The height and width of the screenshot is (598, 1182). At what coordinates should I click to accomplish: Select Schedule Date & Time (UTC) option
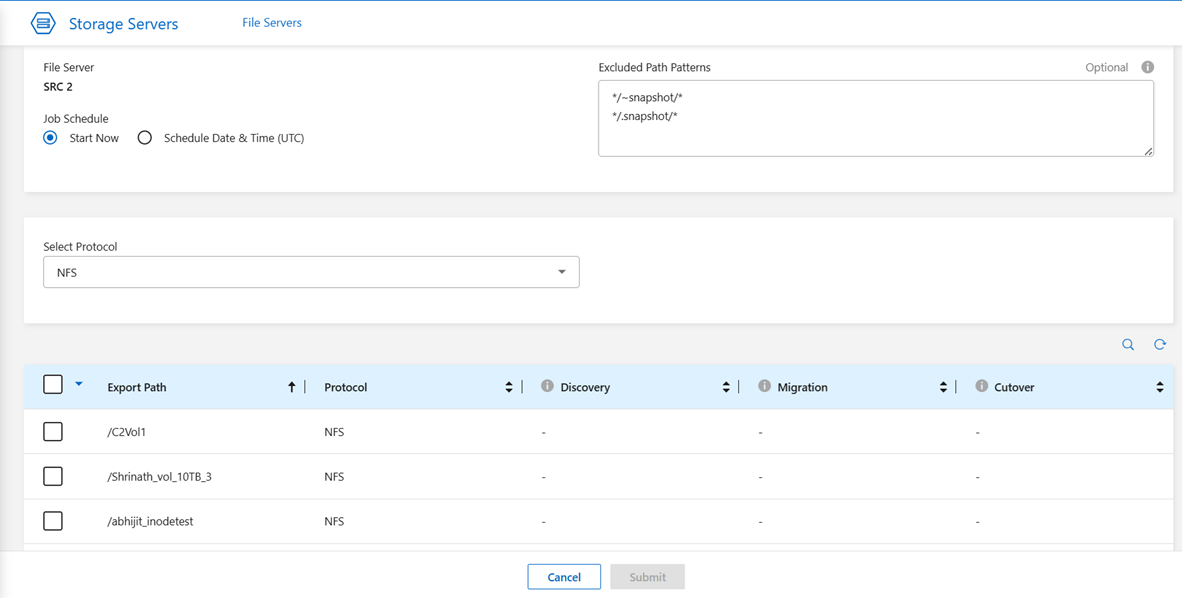click(x=145, y=138)
